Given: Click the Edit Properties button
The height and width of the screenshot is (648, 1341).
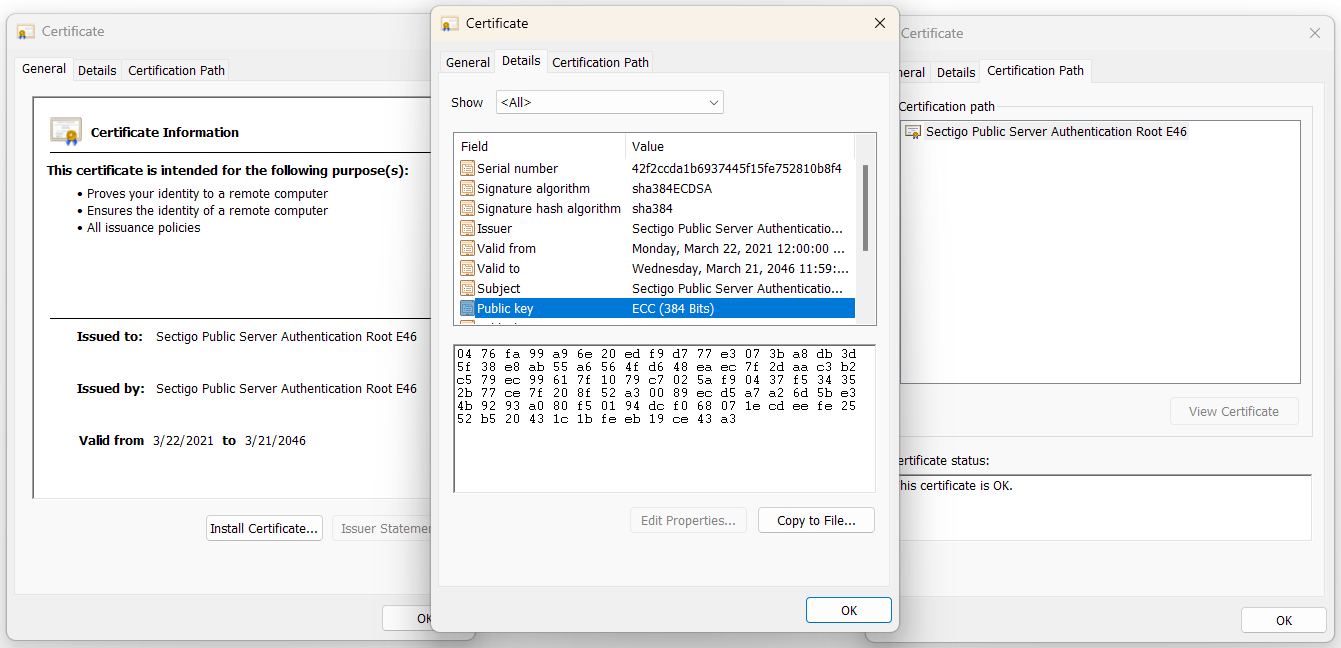Looking at the screenshot, I should (688, 520).
